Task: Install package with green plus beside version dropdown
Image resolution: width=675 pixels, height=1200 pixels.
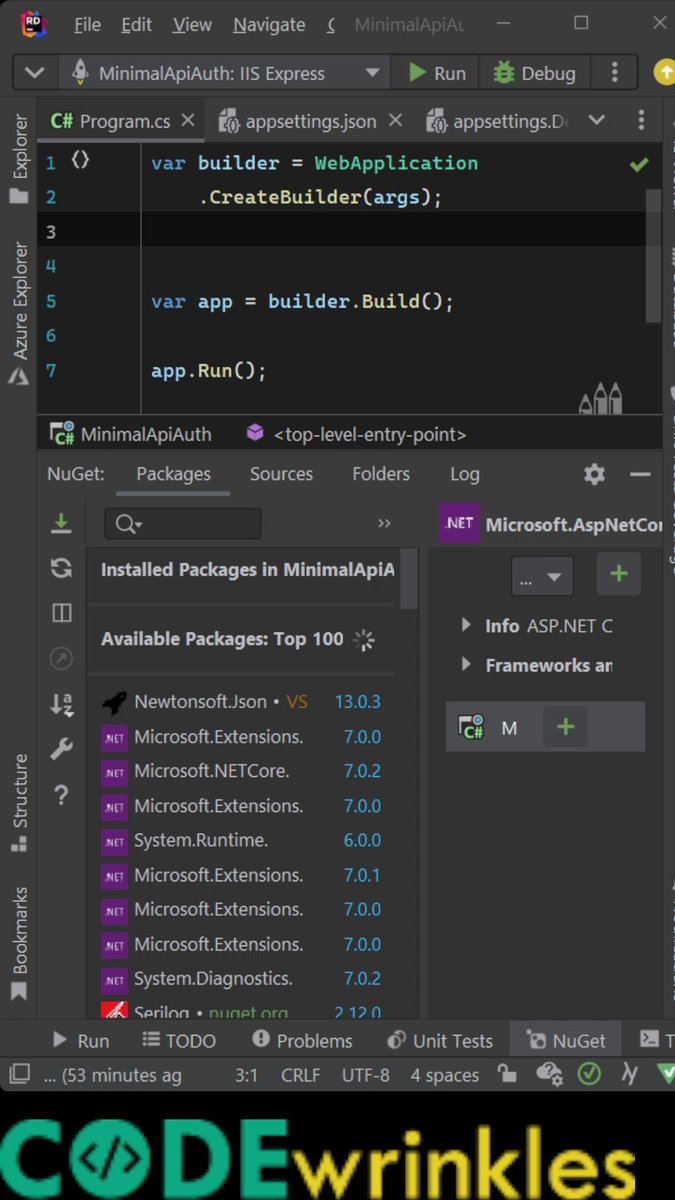Action: coord(619,574)
